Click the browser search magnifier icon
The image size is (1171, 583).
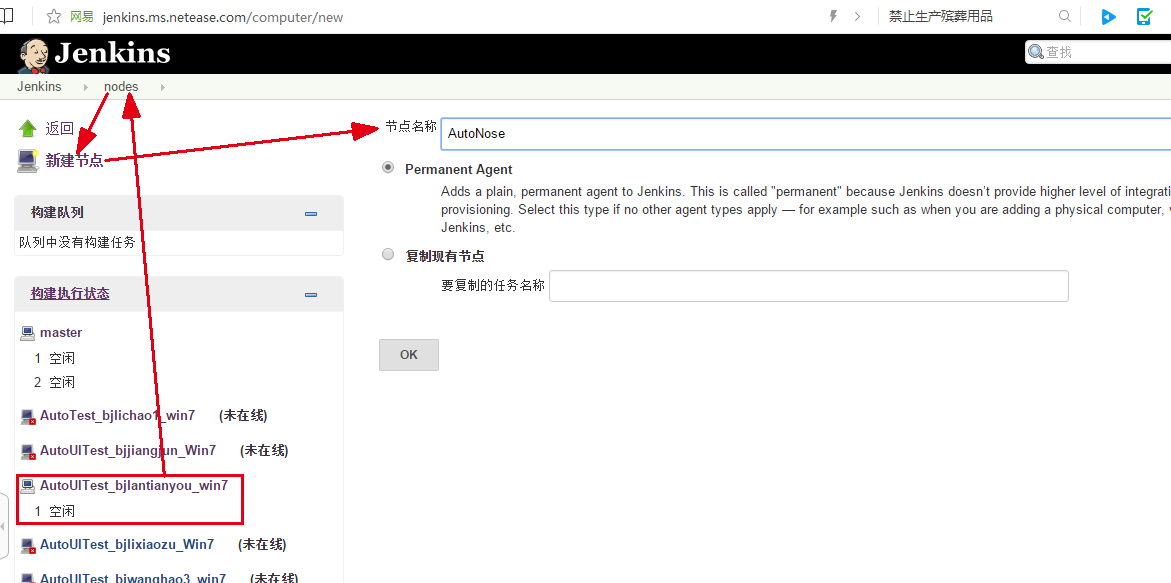click(1065, 16)
